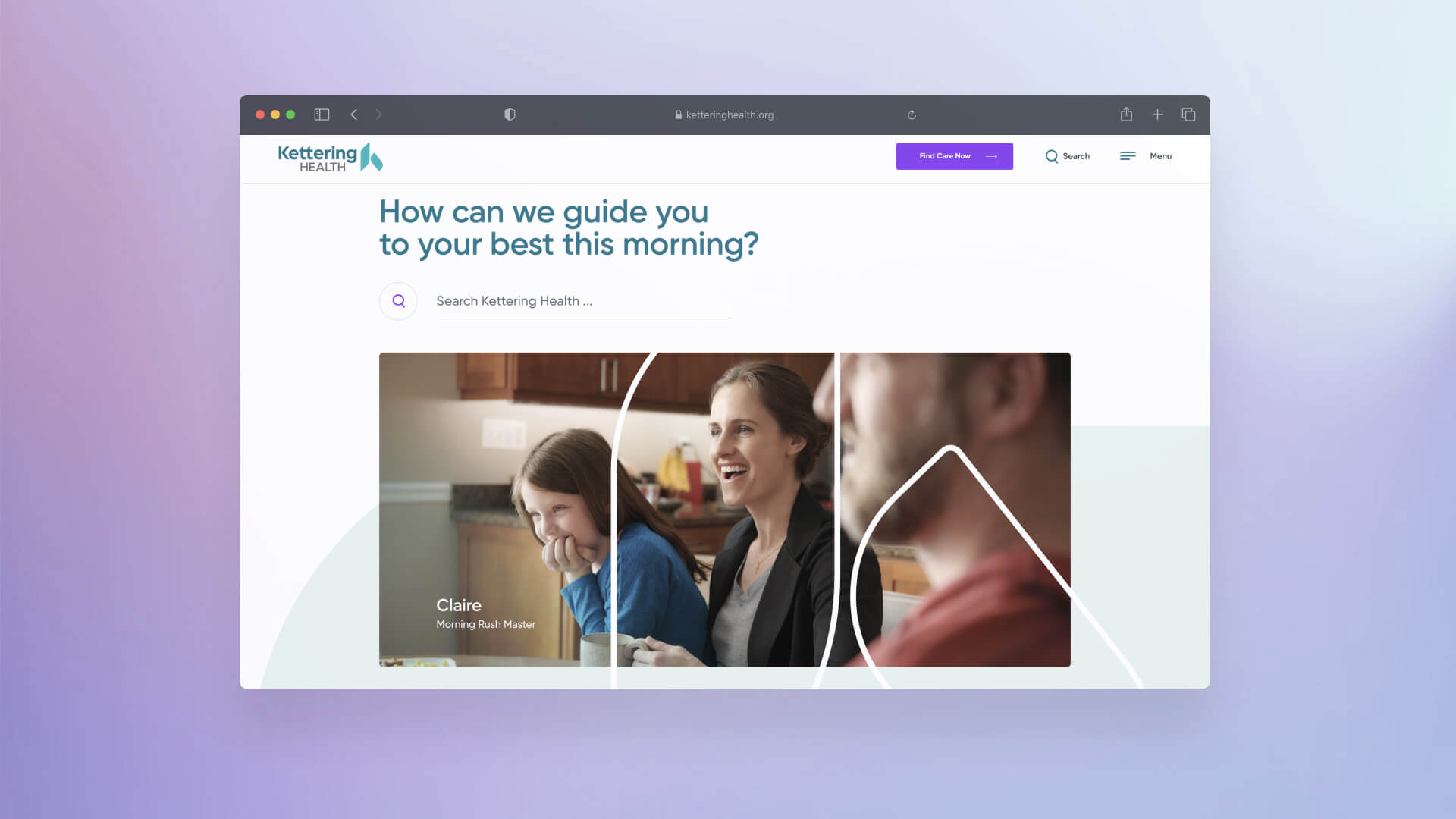Click the Claire hero image
Viewport: 1456px width, 819px height.
[x=724, y=510]
